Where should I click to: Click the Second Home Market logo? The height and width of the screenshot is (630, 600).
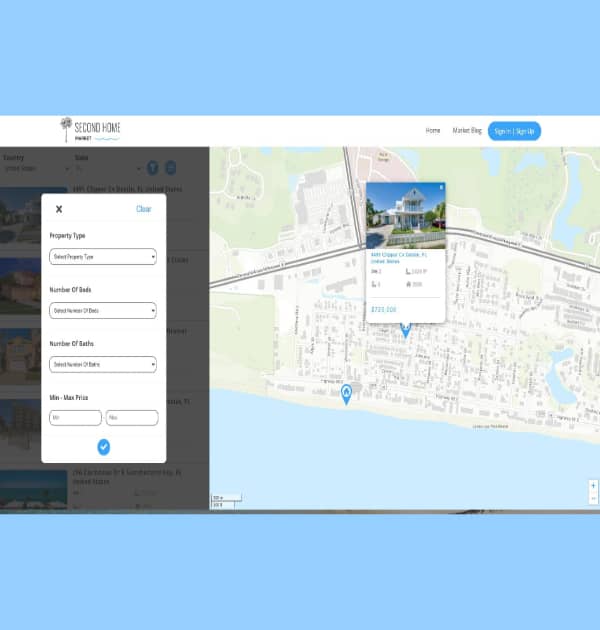point(90,130)
